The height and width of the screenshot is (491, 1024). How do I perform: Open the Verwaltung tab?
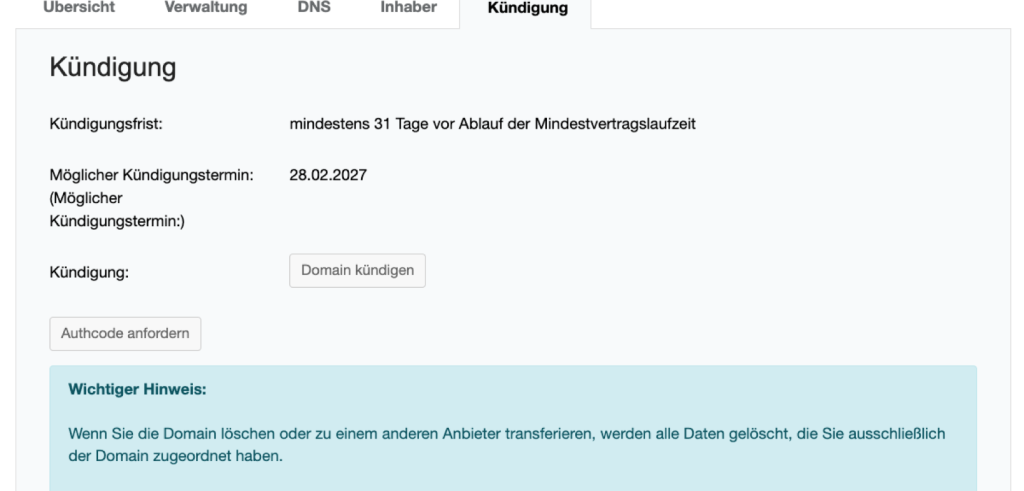(x=206, y=8)
